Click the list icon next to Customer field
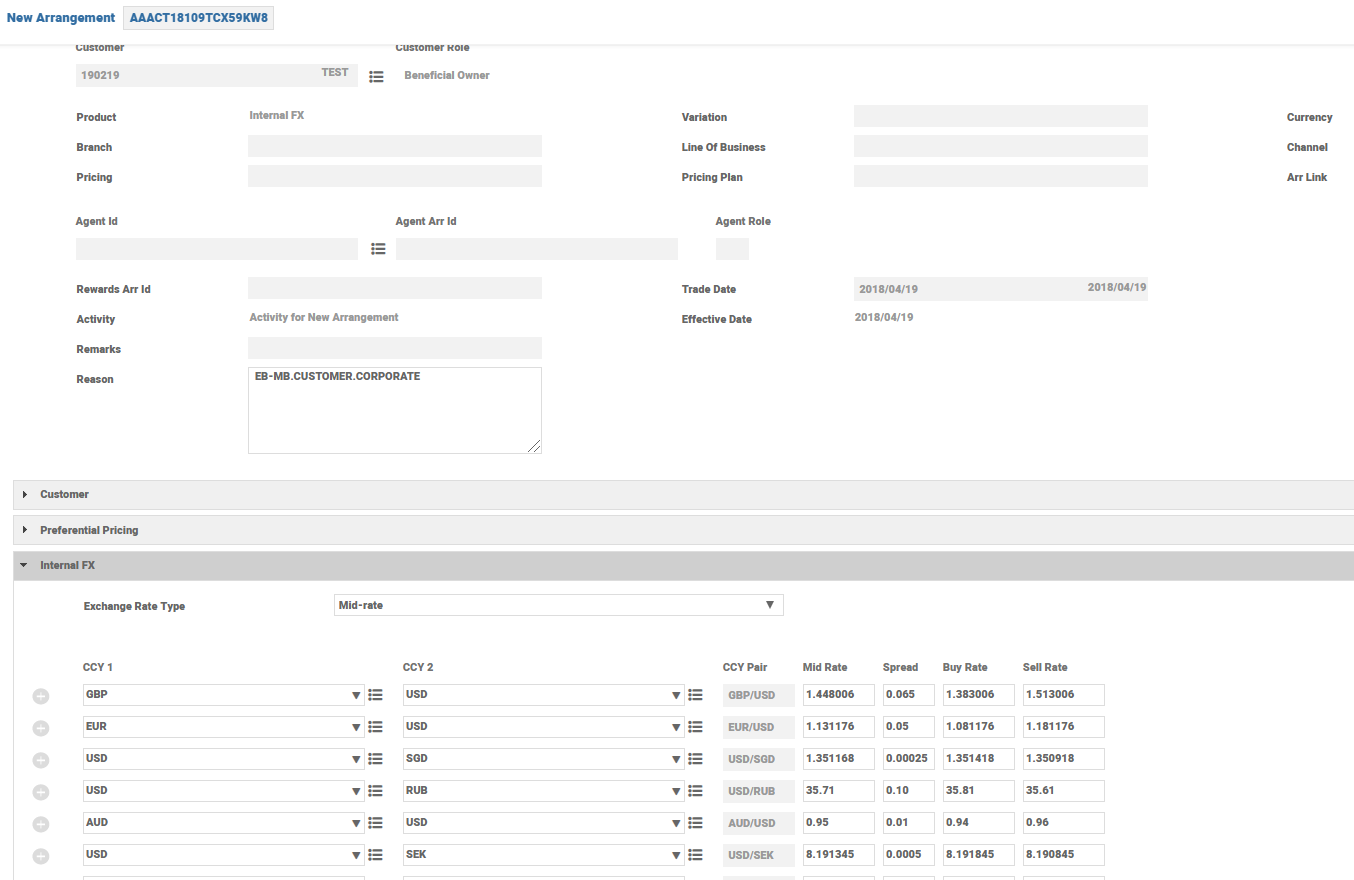The height and width of the screenshot is (880, 1354). click(x=376, y=76)
